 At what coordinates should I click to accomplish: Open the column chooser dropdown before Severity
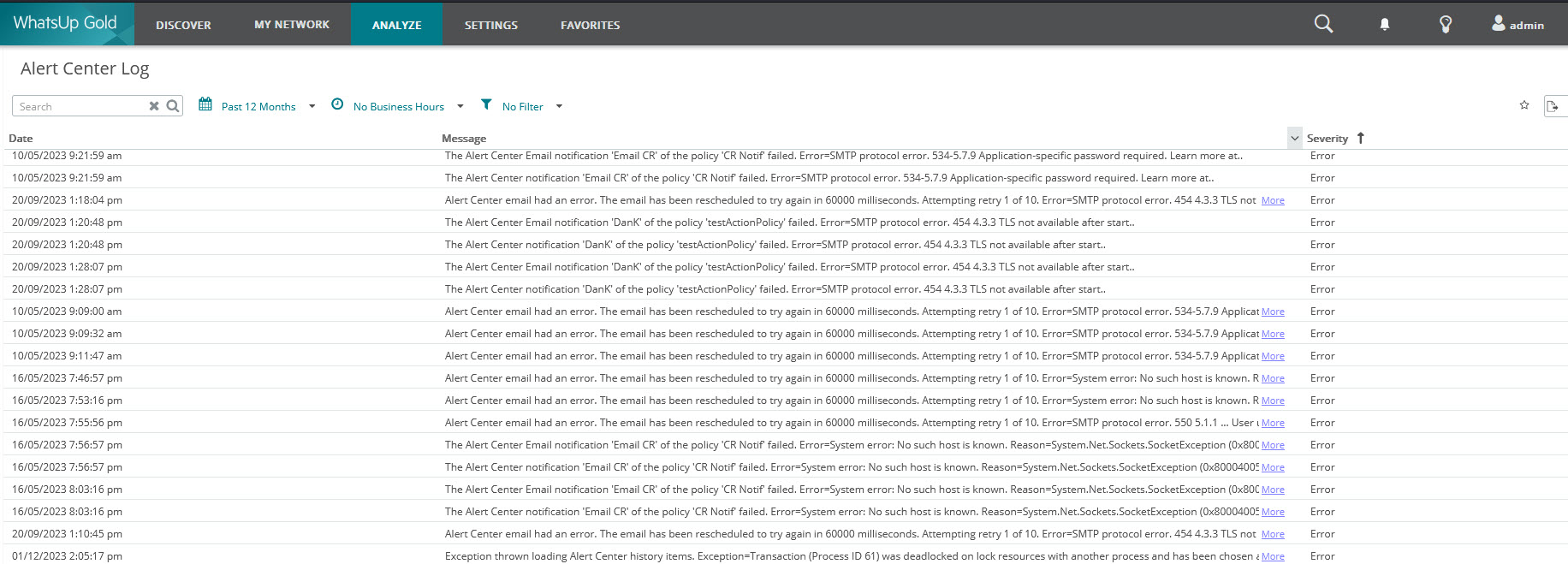coord(1294,138)
